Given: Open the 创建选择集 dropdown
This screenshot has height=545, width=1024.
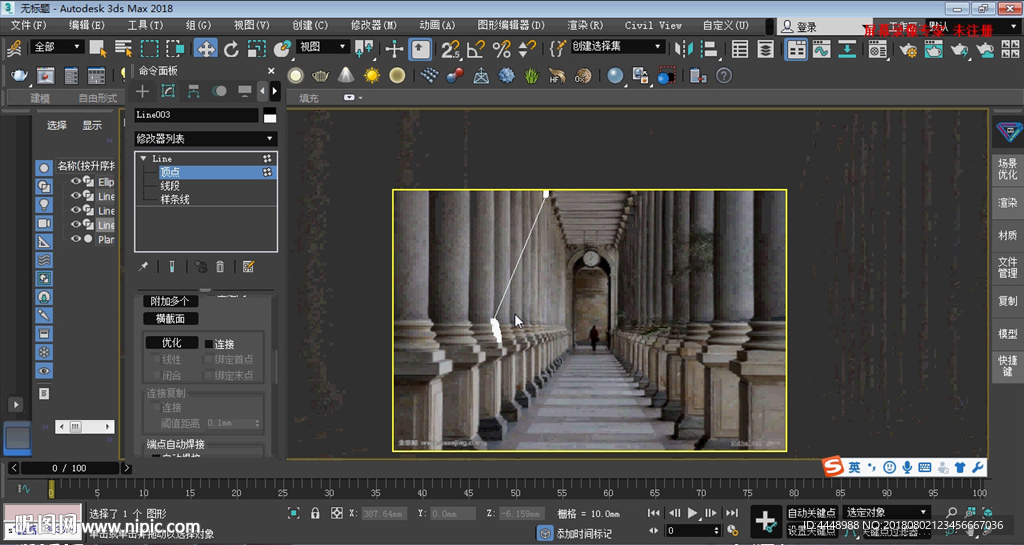Looking at the screenshot, I should tap(616, 46).
